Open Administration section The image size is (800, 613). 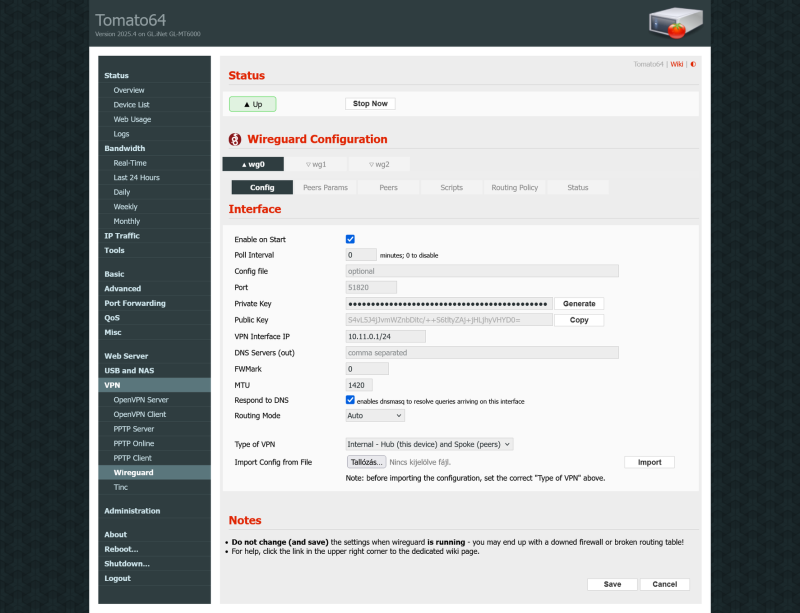(132, 511)
